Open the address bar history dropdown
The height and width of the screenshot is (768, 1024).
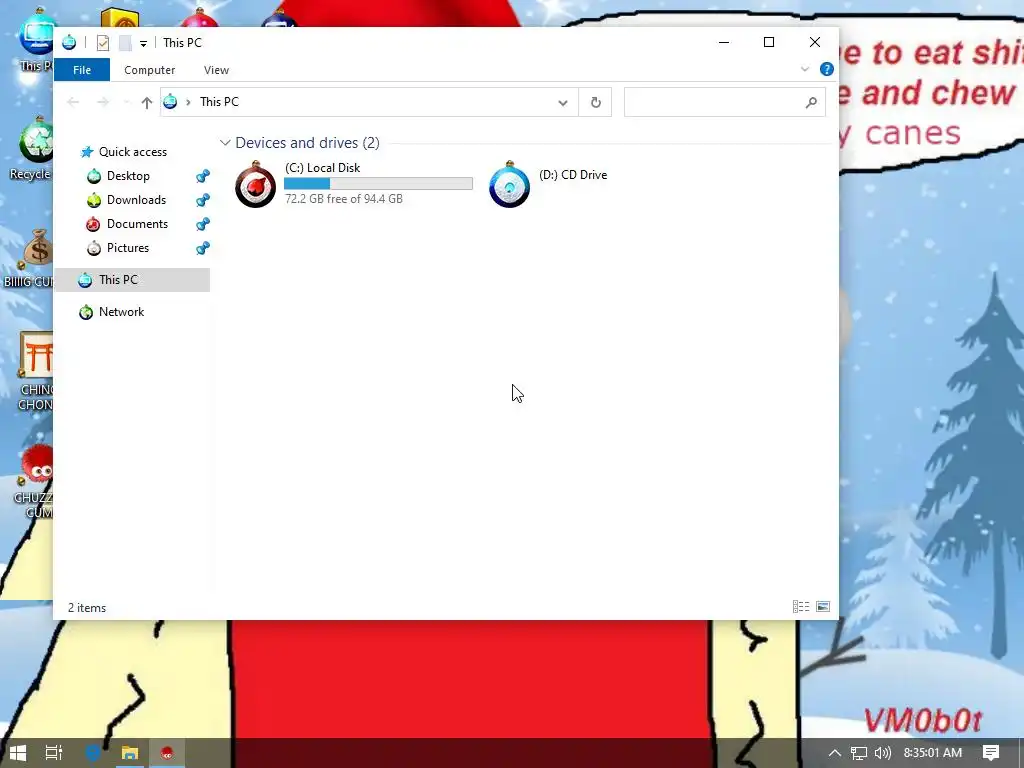562,103
